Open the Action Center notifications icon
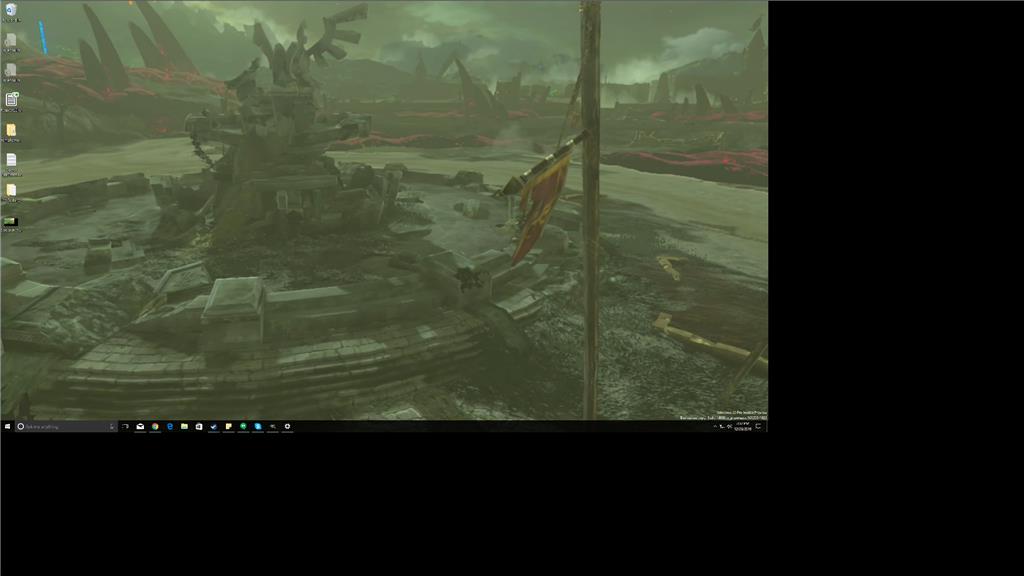The width and height of the screenshot is (1024, 576). tap(758, 426)
